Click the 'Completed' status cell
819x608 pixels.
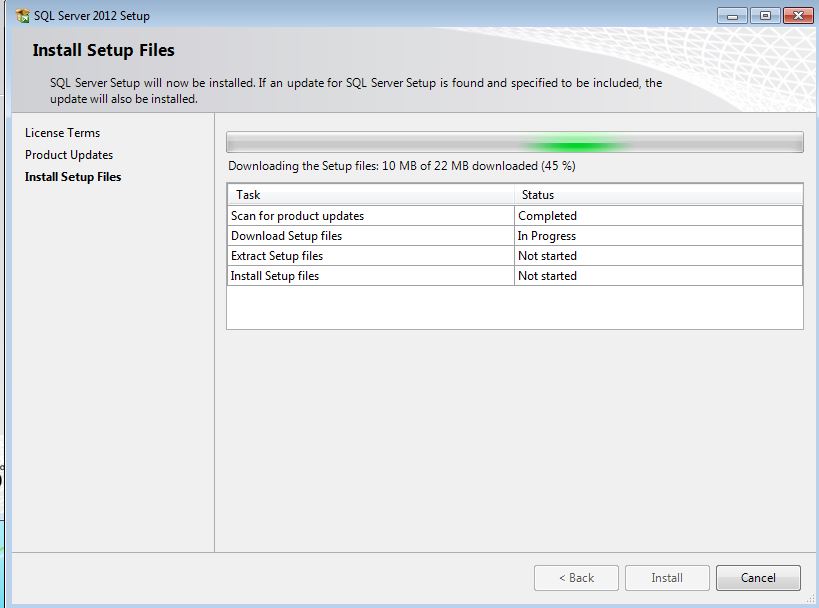coord(659,216)
